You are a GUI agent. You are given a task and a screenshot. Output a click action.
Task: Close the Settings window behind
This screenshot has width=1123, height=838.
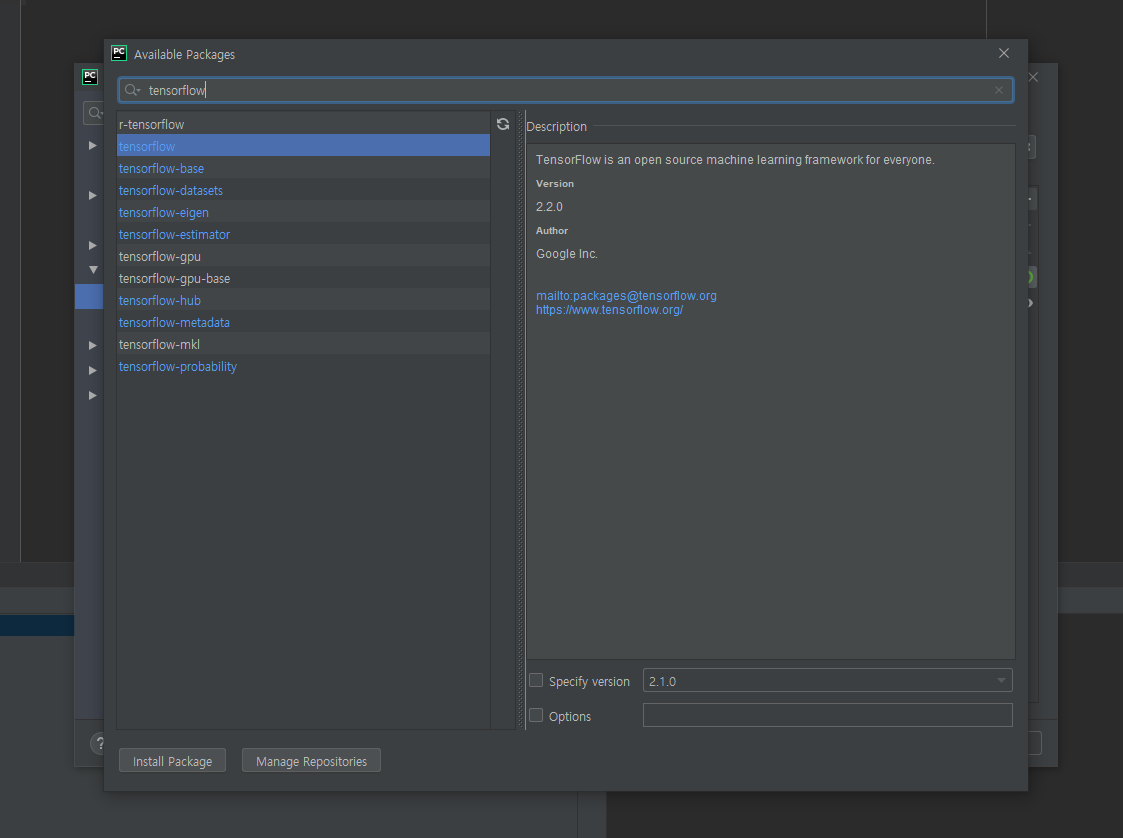pos(1033,77)
